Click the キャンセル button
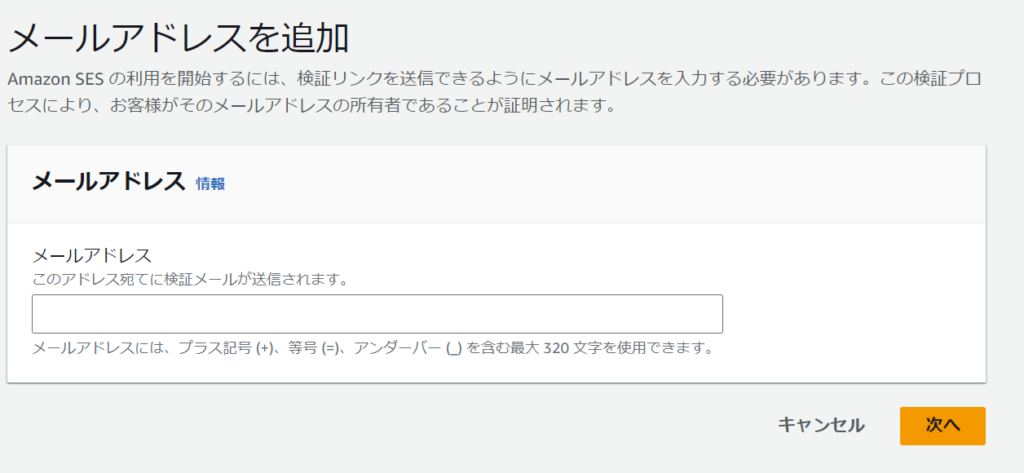The width and height of the screenshot is (1024, 473). (821, 425)
